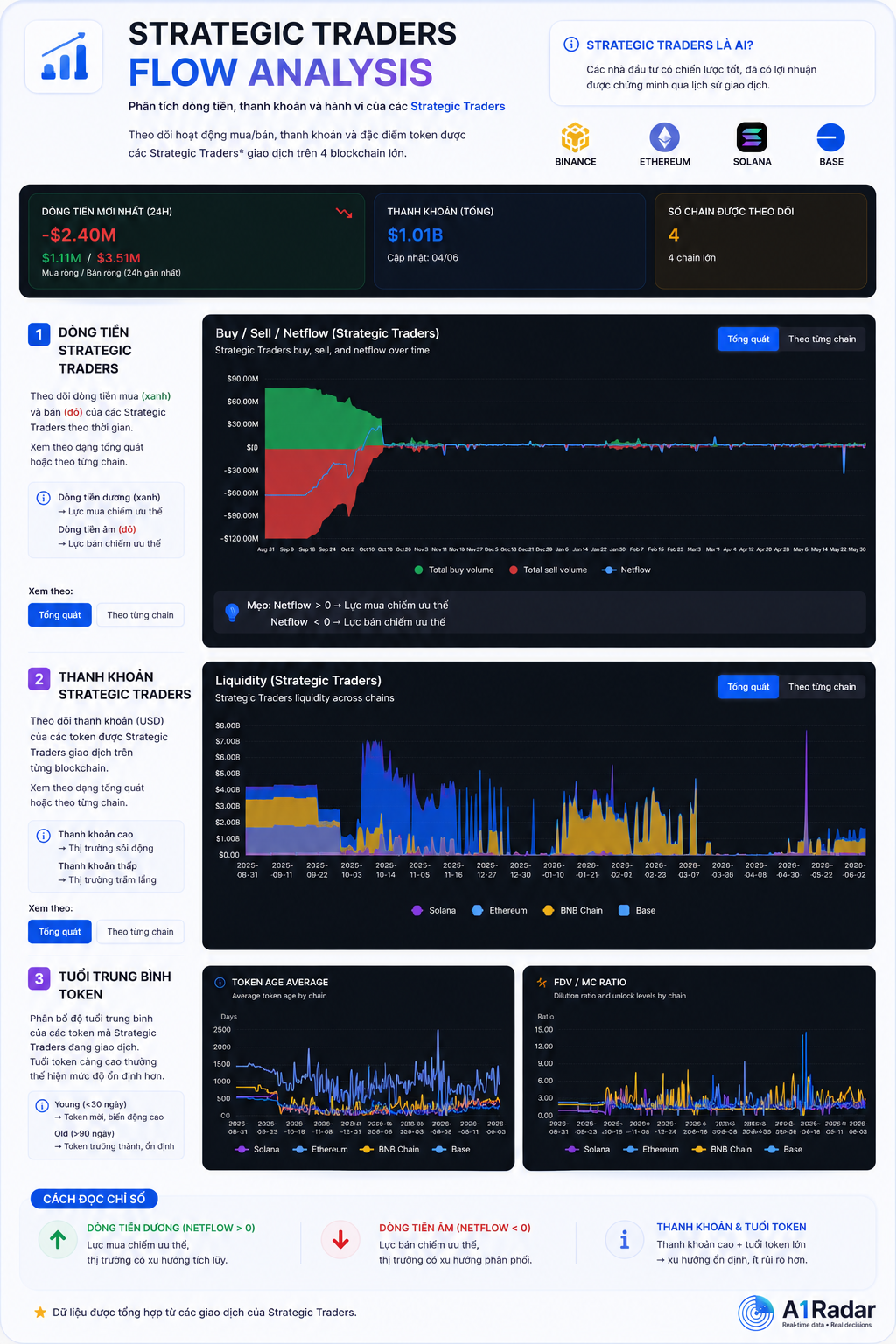Click 'Buy / Sell / Netflow (Strategic Traders)' title

coord(327,333)
